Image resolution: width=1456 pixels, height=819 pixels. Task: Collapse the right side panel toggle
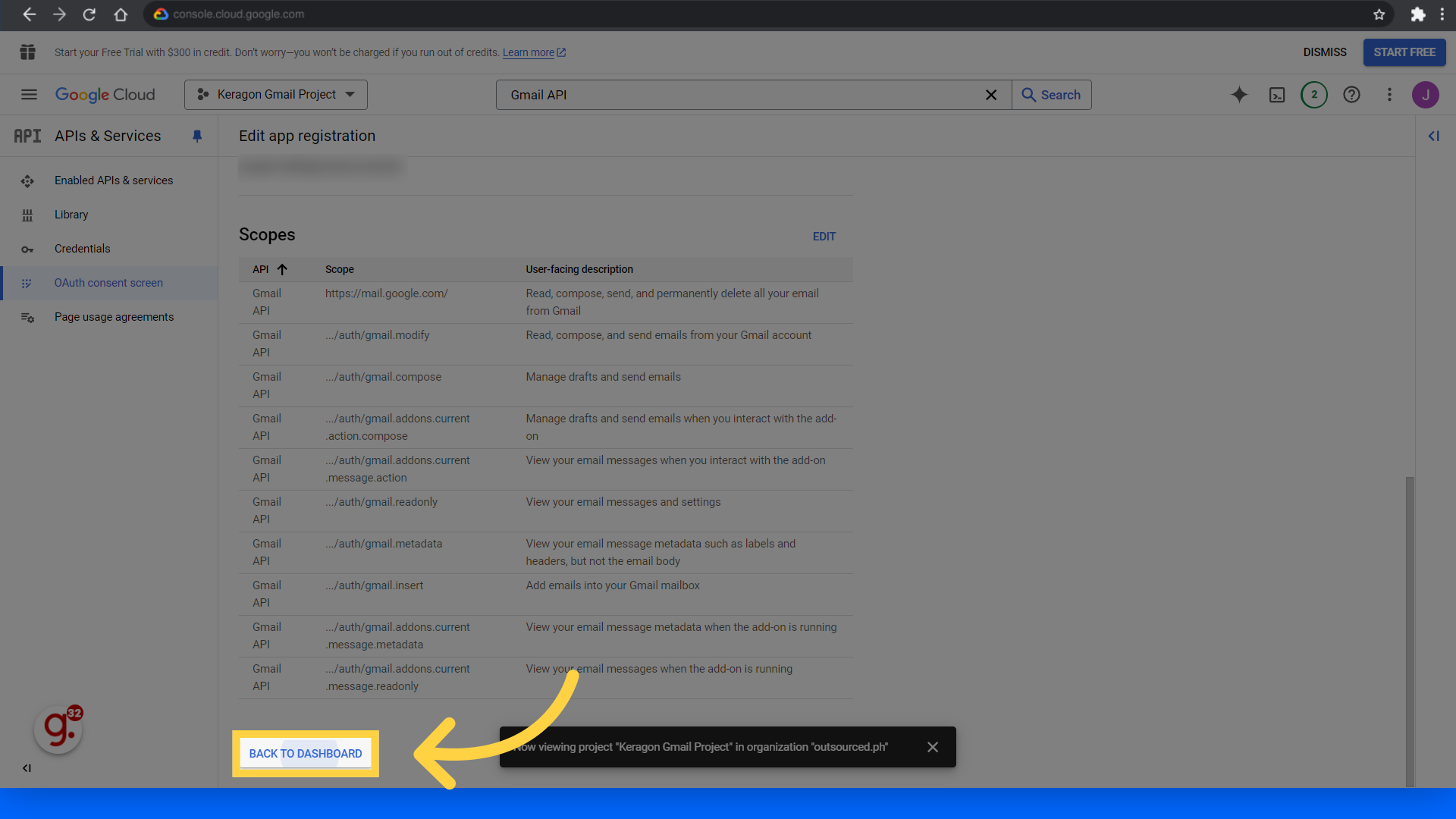point(1434,136)
